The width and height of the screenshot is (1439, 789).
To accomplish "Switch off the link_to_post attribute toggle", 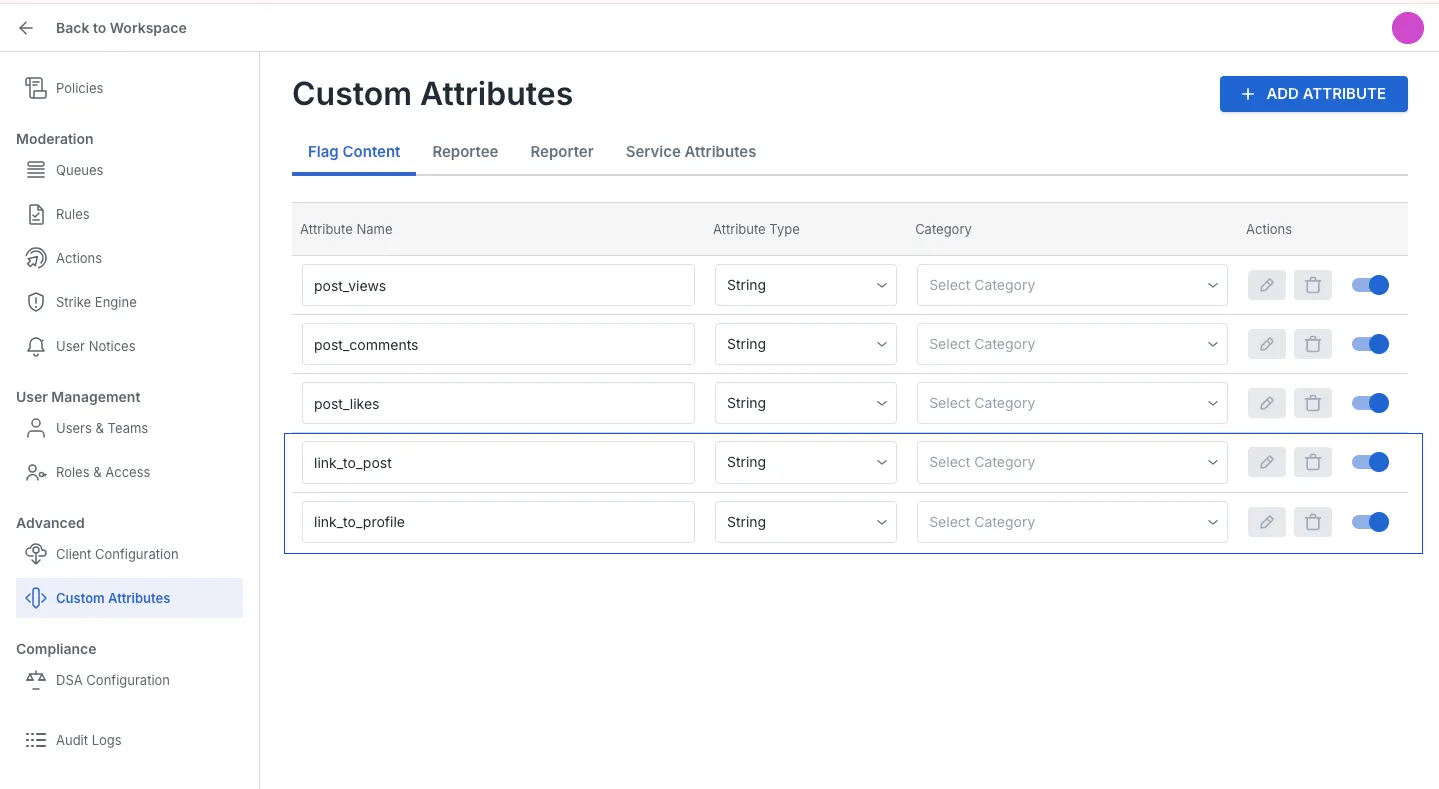I will tap(1370, 462).
